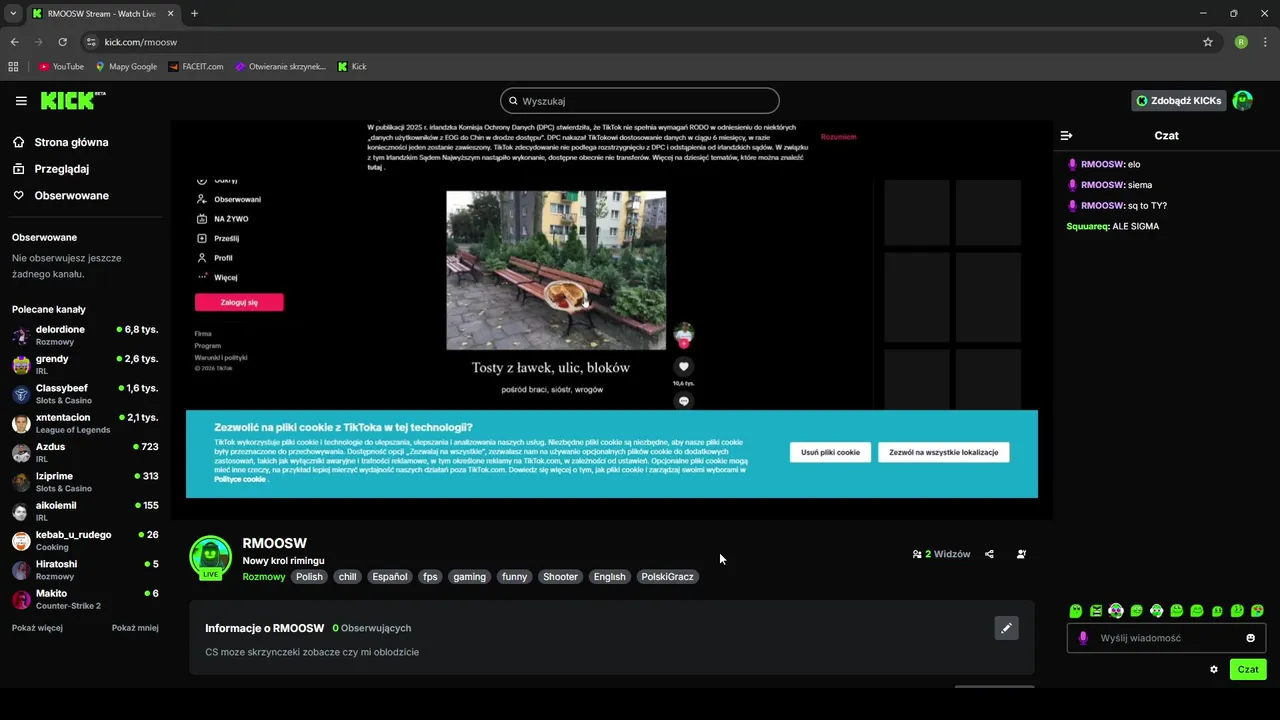Open Chrome tab search dropdown

point(13,13)
